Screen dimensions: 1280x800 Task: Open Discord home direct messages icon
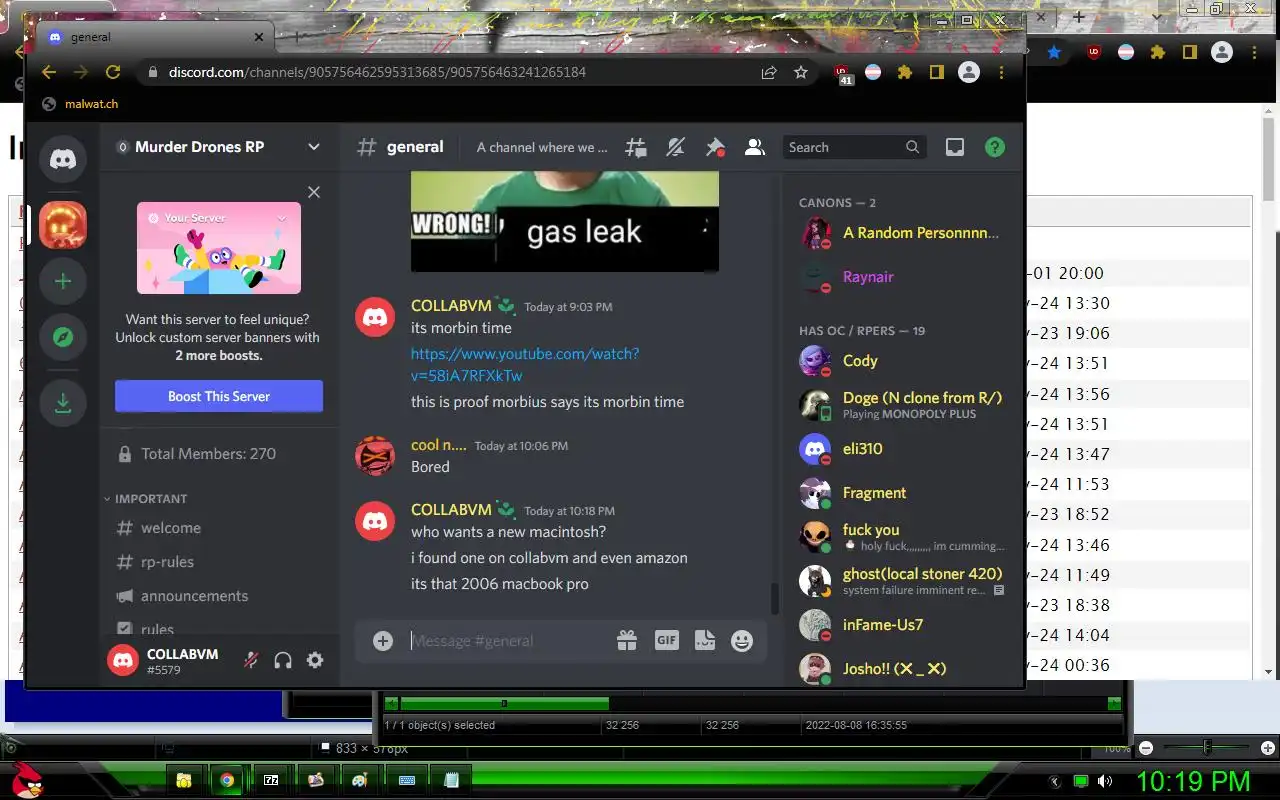click(x=63, y=159)
